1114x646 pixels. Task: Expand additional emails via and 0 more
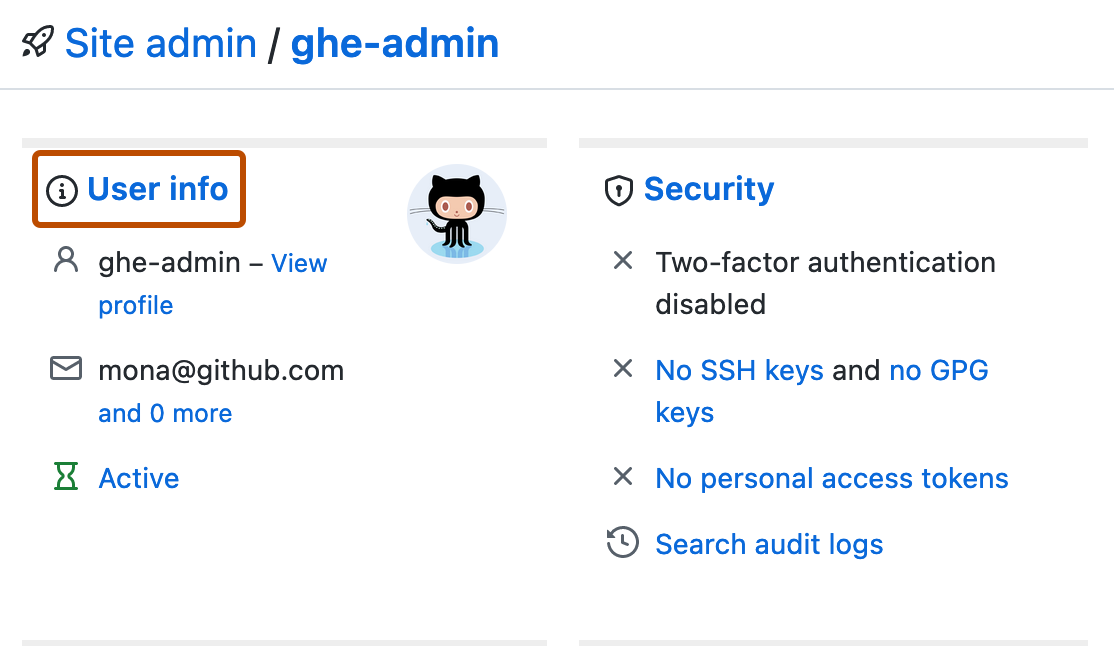tap(165, 412)
